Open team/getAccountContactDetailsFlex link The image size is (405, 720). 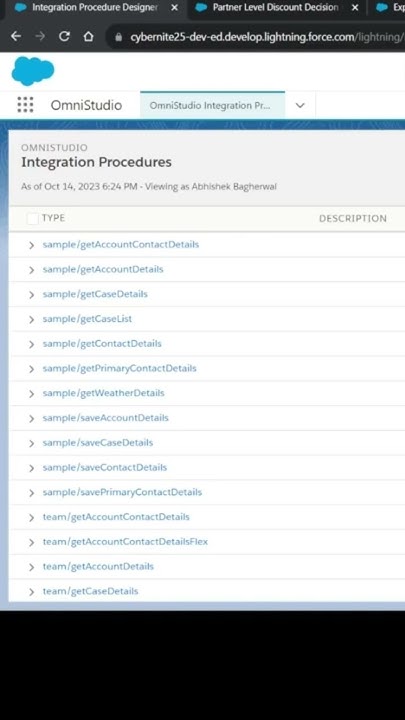click(x=125, y=542)
